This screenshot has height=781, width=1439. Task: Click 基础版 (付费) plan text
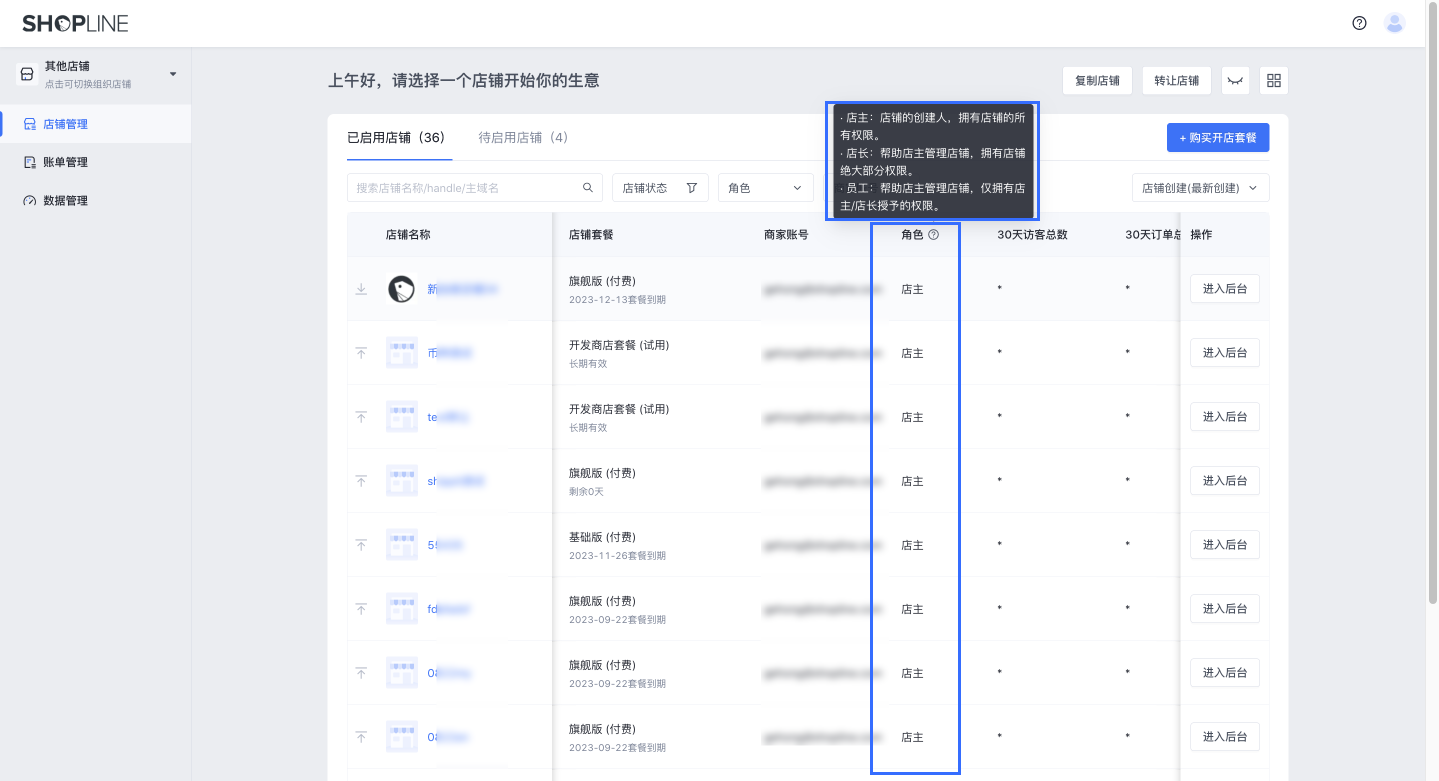pyautogui.click(x=602, y=537)
